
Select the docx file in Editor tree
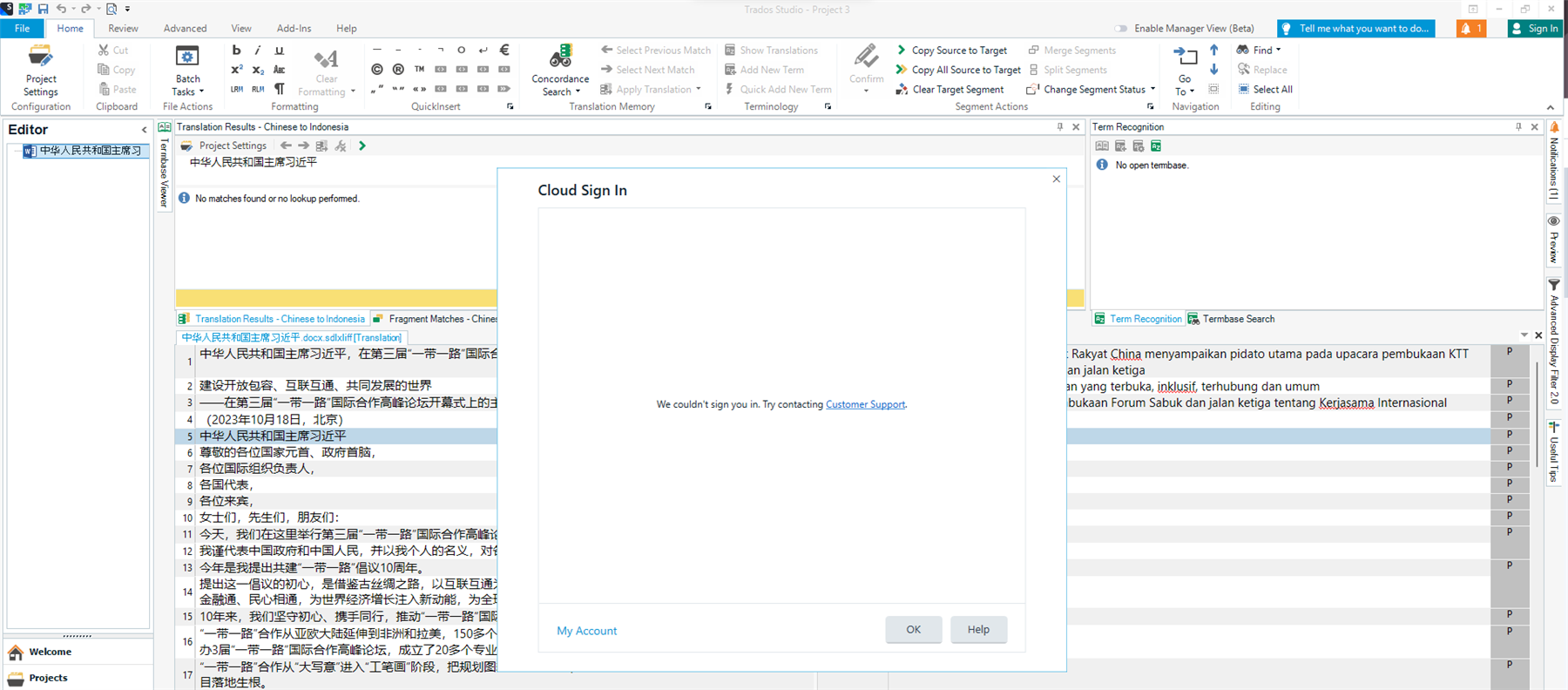[x=84, y=151]
